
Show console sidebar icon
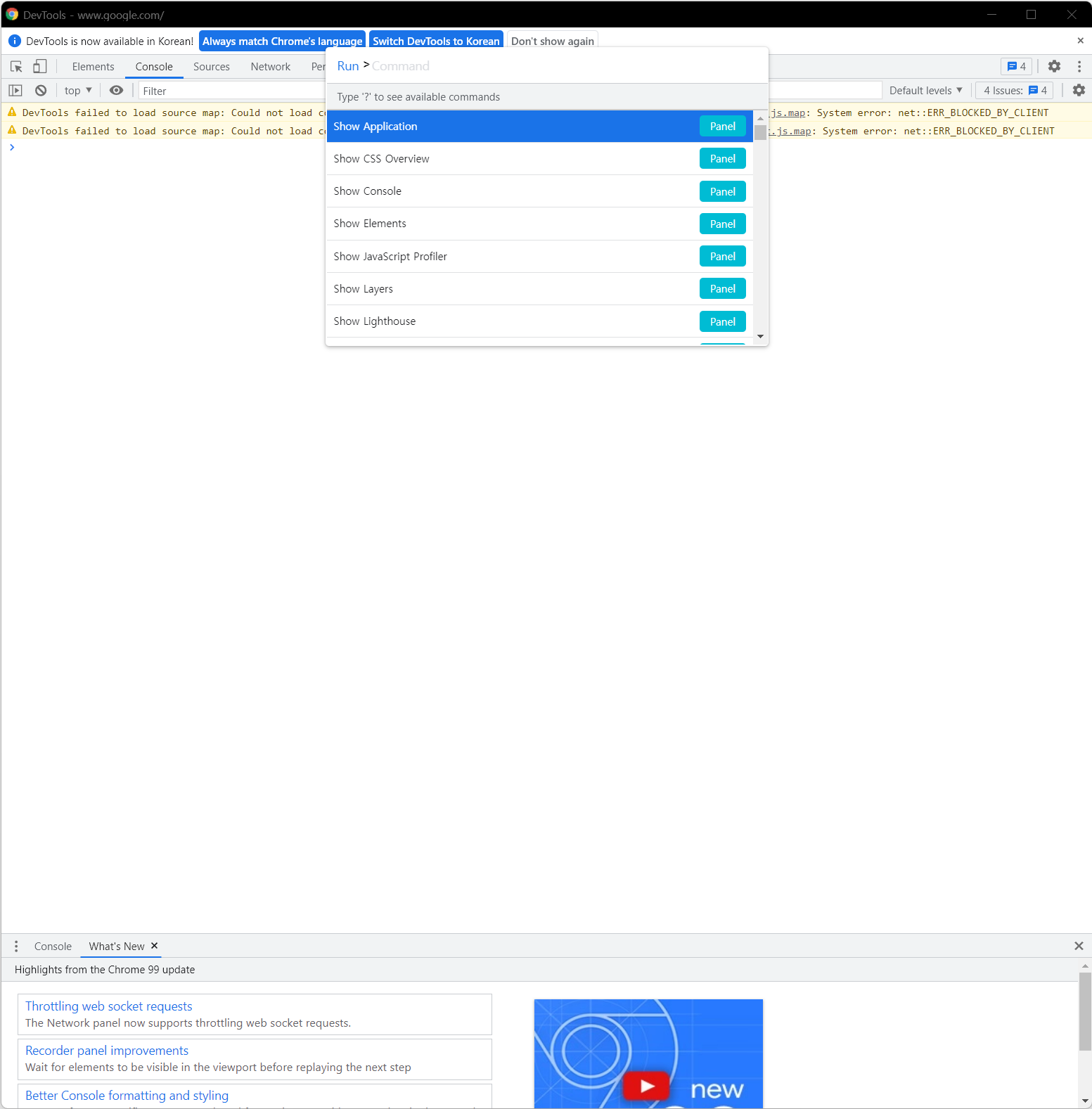15,91
